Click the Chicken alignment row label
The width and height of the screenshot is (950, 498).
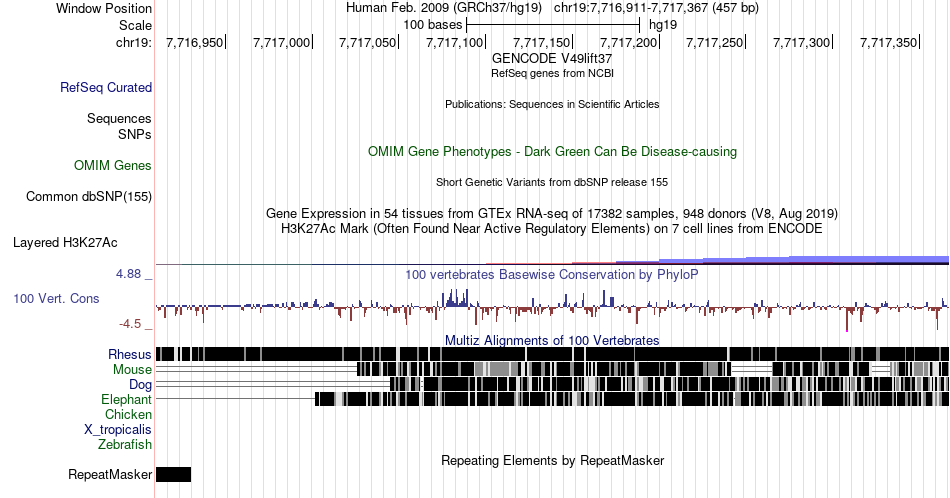coord(128,414)
